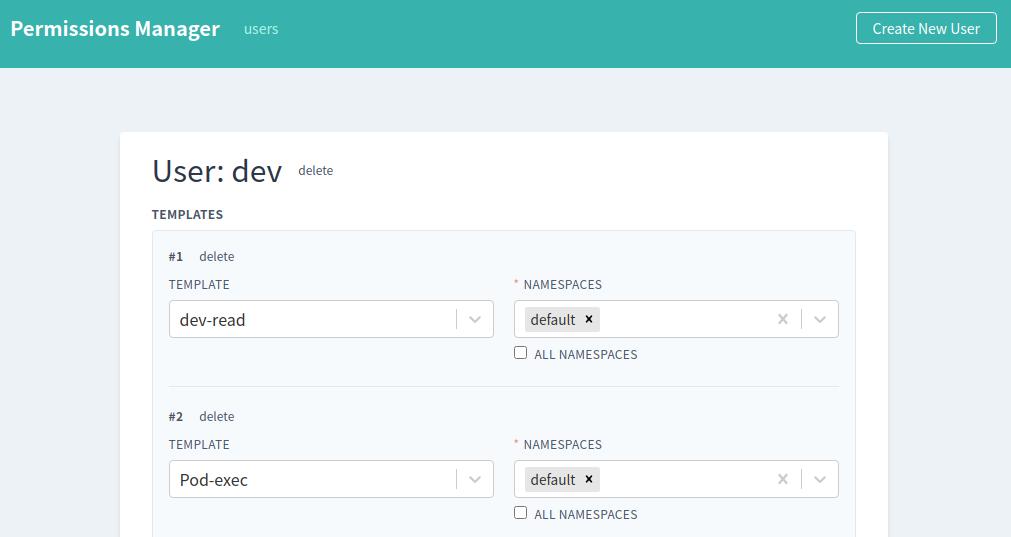
Task: Focus the namespaces input field for template #1
Action: click(676, 319)
